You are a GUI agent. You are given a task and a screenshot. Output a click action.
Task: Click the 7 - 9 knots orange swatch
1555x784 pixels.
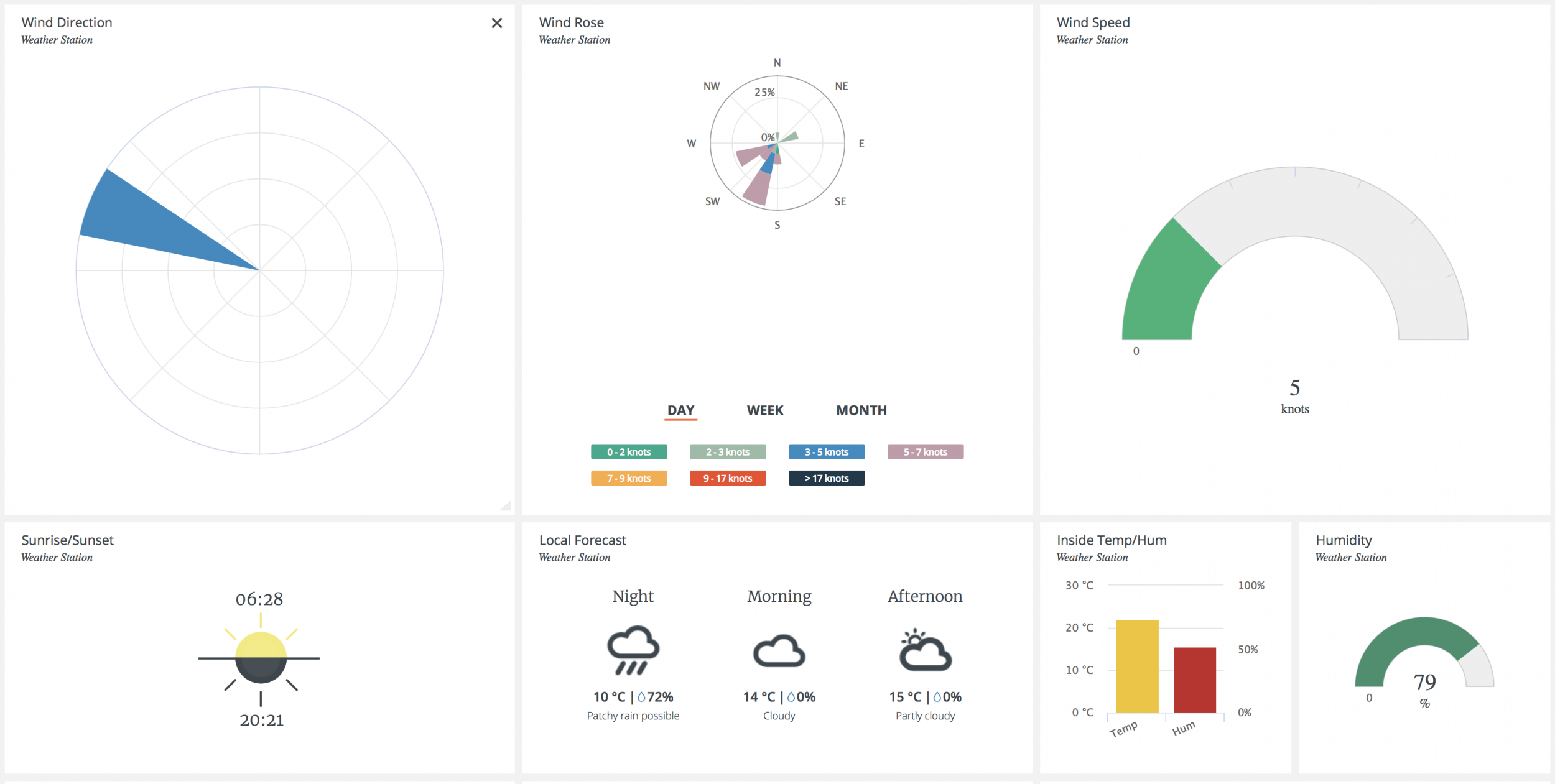[628, 478]
